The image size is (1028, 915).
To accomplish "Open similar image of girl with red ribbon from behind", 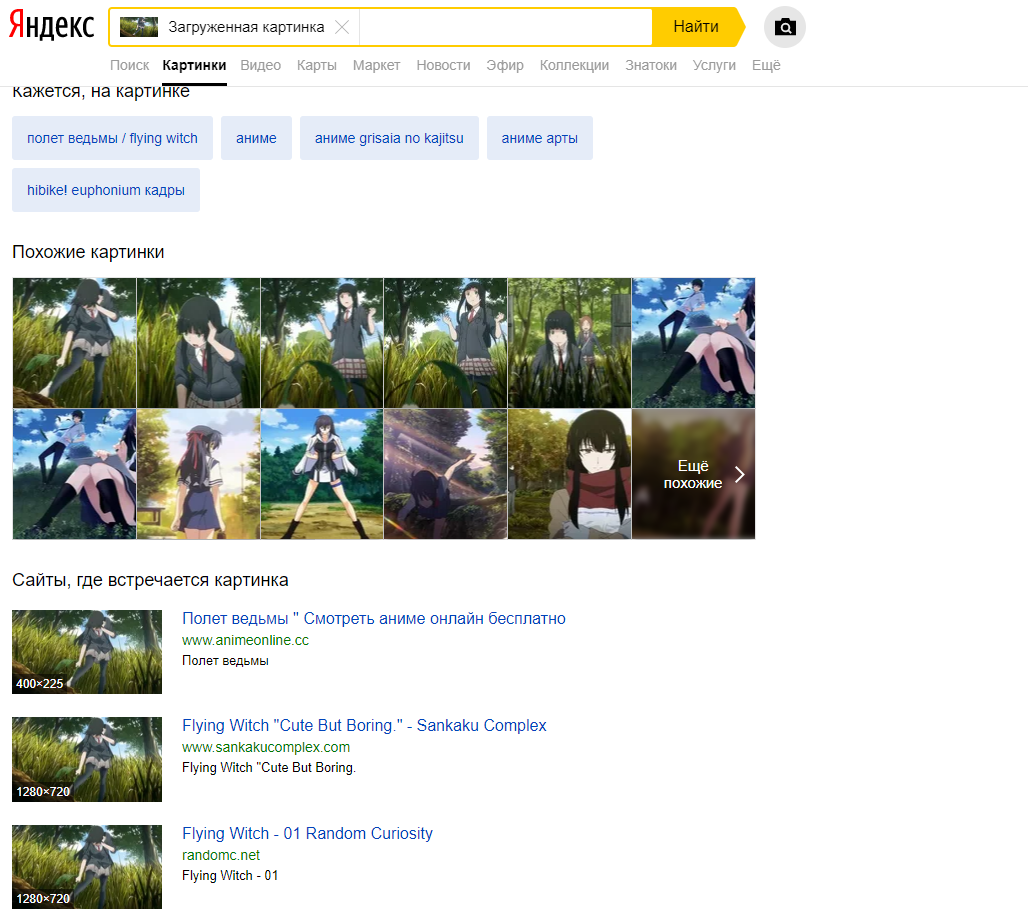I will (198, 474).
